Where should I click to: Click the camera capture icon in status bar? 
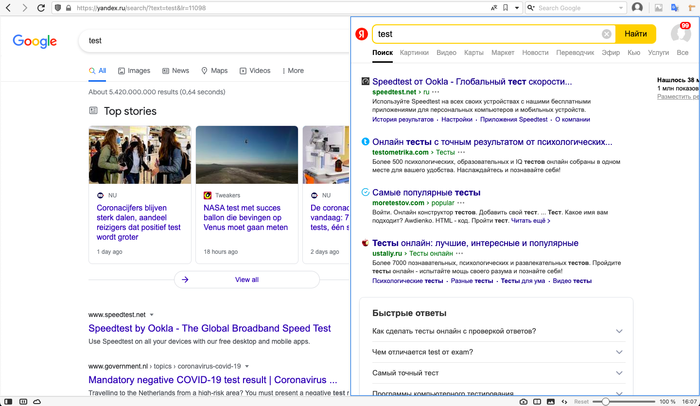pos(523,400)
